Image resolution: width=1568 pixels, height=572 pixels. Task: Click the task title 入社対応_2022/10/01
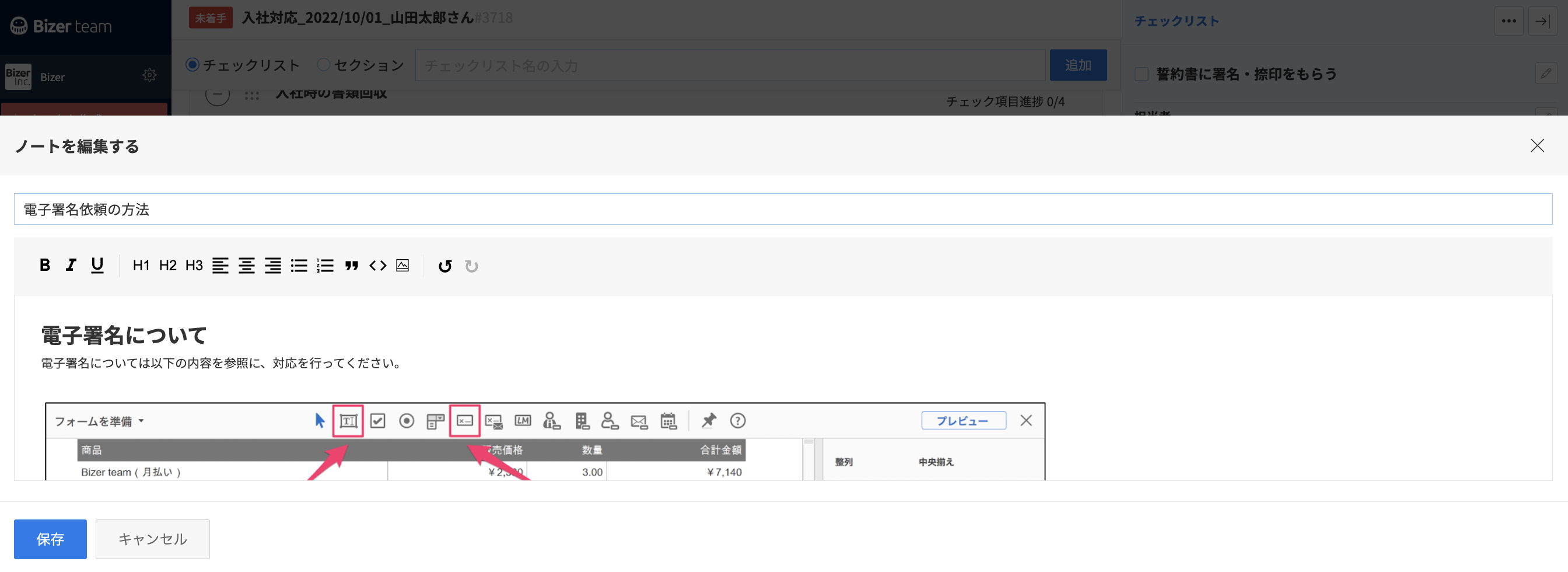pyautogui.click(x=358, y=18)
